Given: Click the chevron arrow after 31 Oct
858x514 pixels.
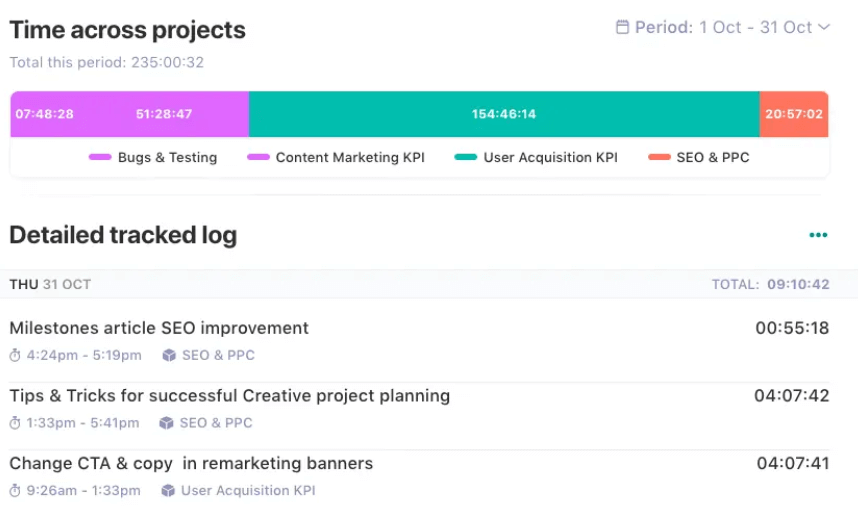Looking at the screenshot, I should [824, 27].
